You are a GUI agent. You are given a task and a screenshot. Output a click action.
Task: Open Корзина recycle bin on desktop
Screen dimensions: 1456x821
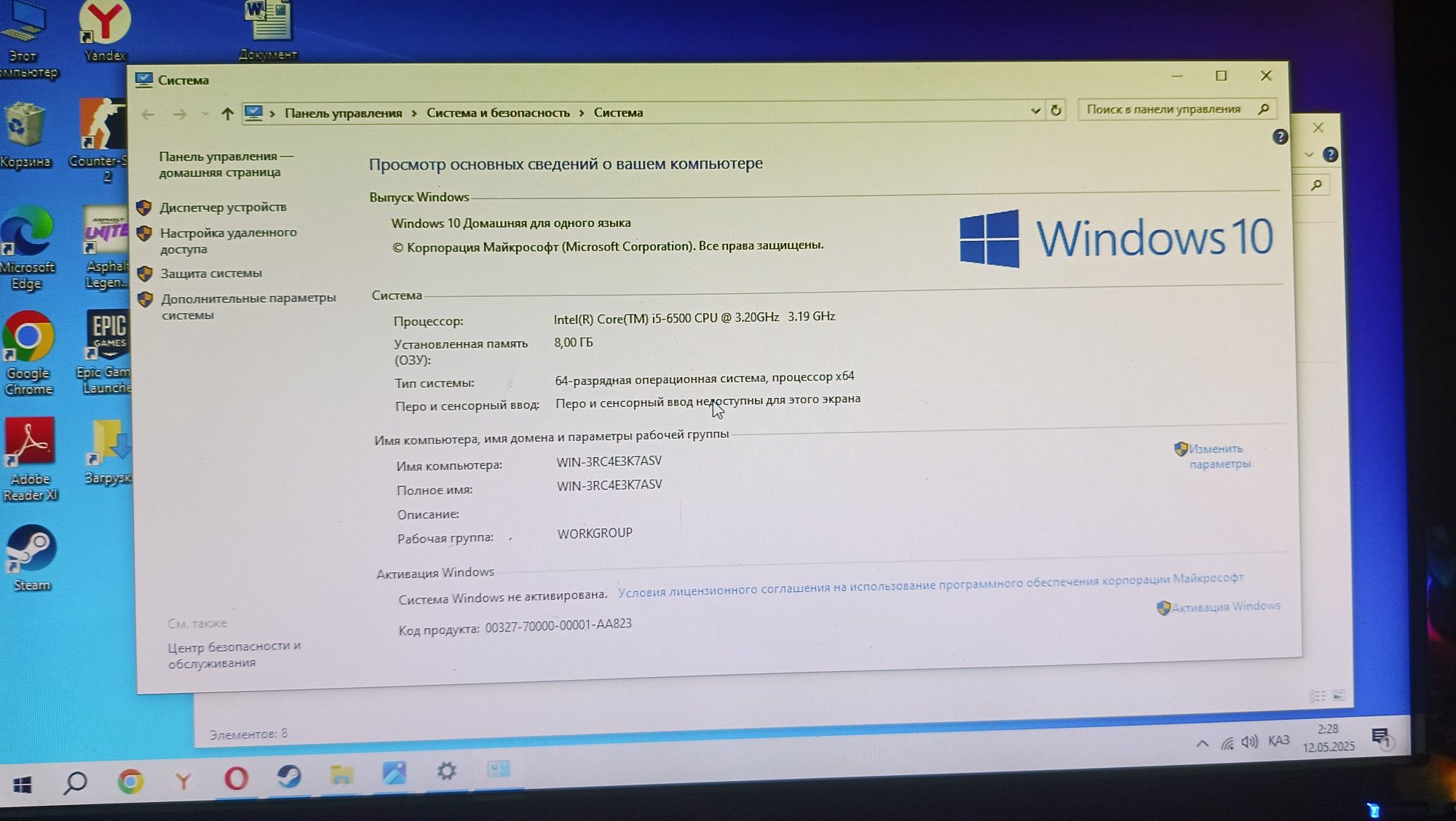(25, 136)
